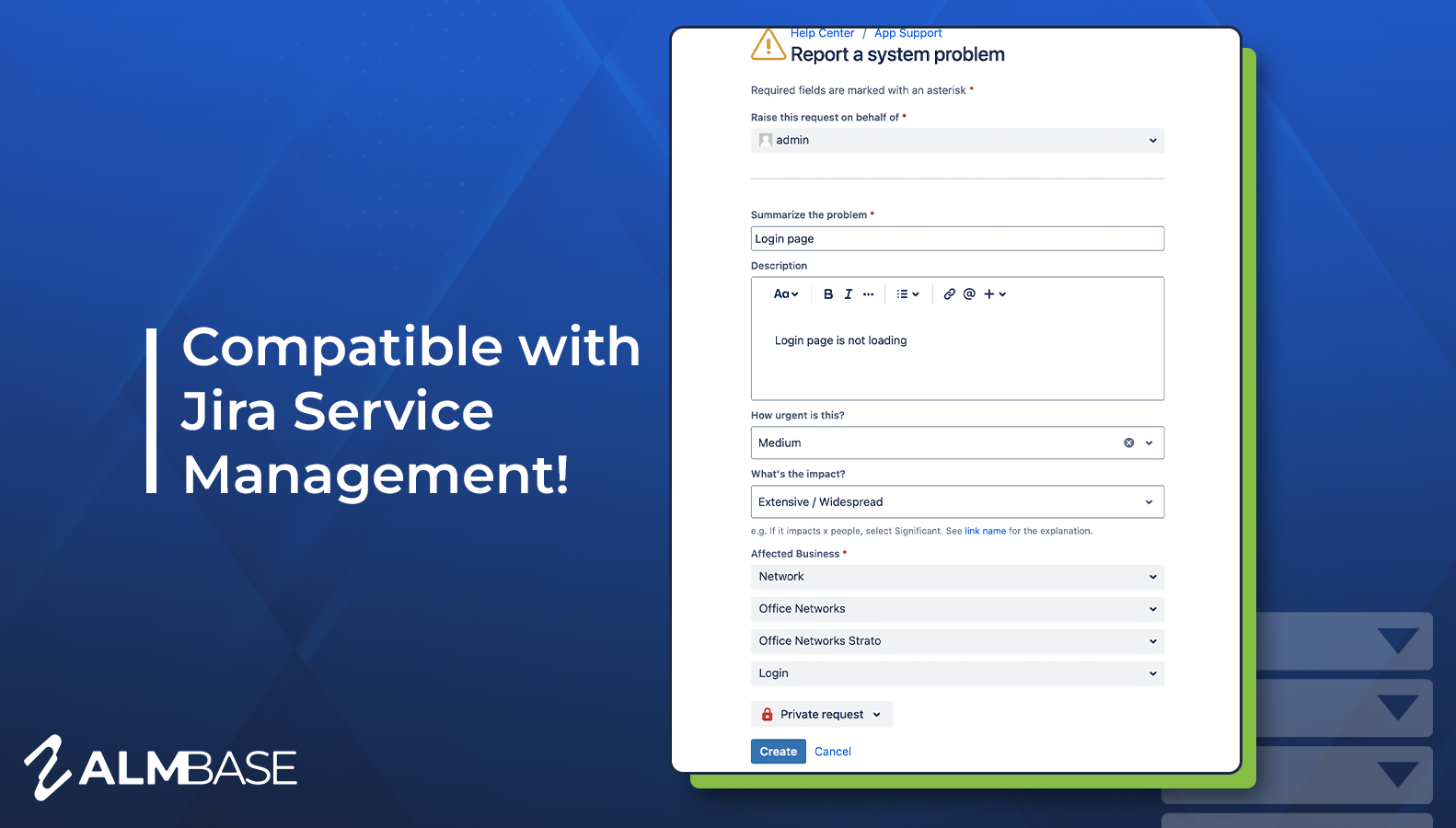Click the 'Summarize the problem' input field

click(957, 239)
